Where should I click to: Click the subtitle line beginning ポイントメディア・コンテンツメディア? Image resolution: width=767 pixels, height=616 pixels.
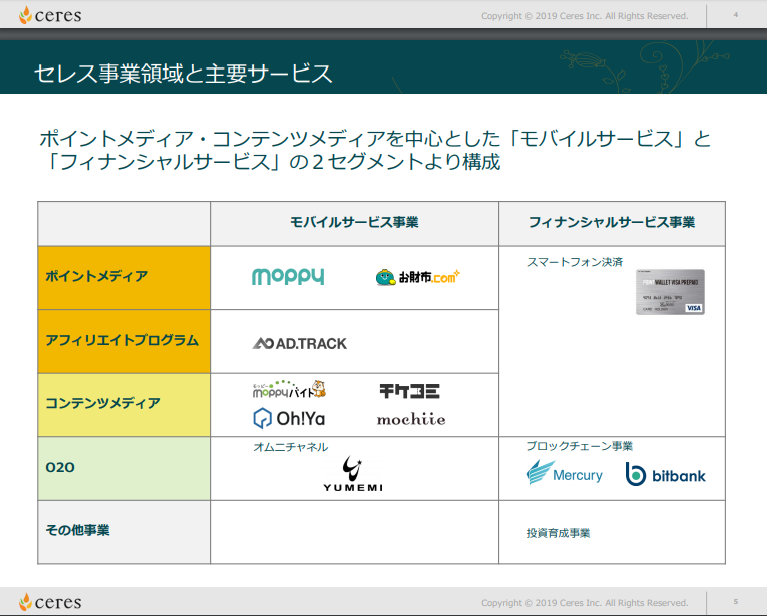375,139
